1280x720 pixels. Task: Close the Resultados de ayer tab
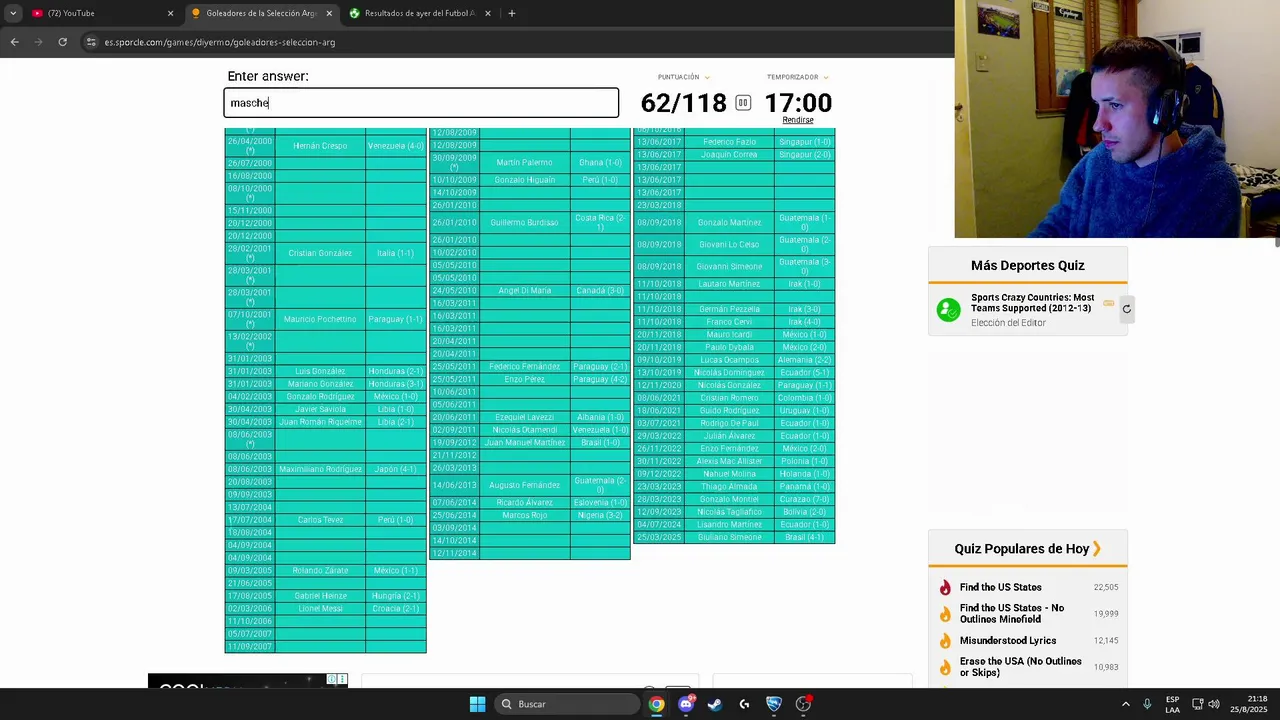488,13
